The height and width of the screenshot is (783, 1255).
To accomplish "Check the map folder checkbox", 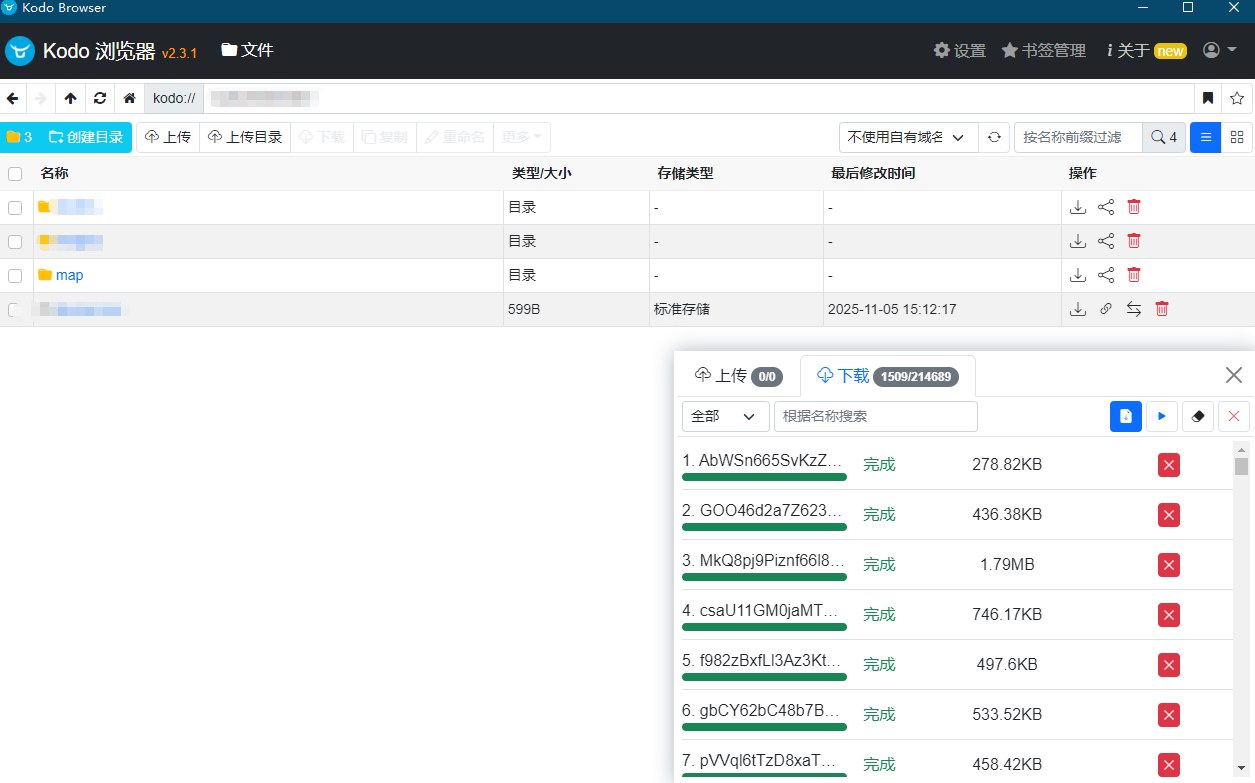I will click(x=15, y=275).
